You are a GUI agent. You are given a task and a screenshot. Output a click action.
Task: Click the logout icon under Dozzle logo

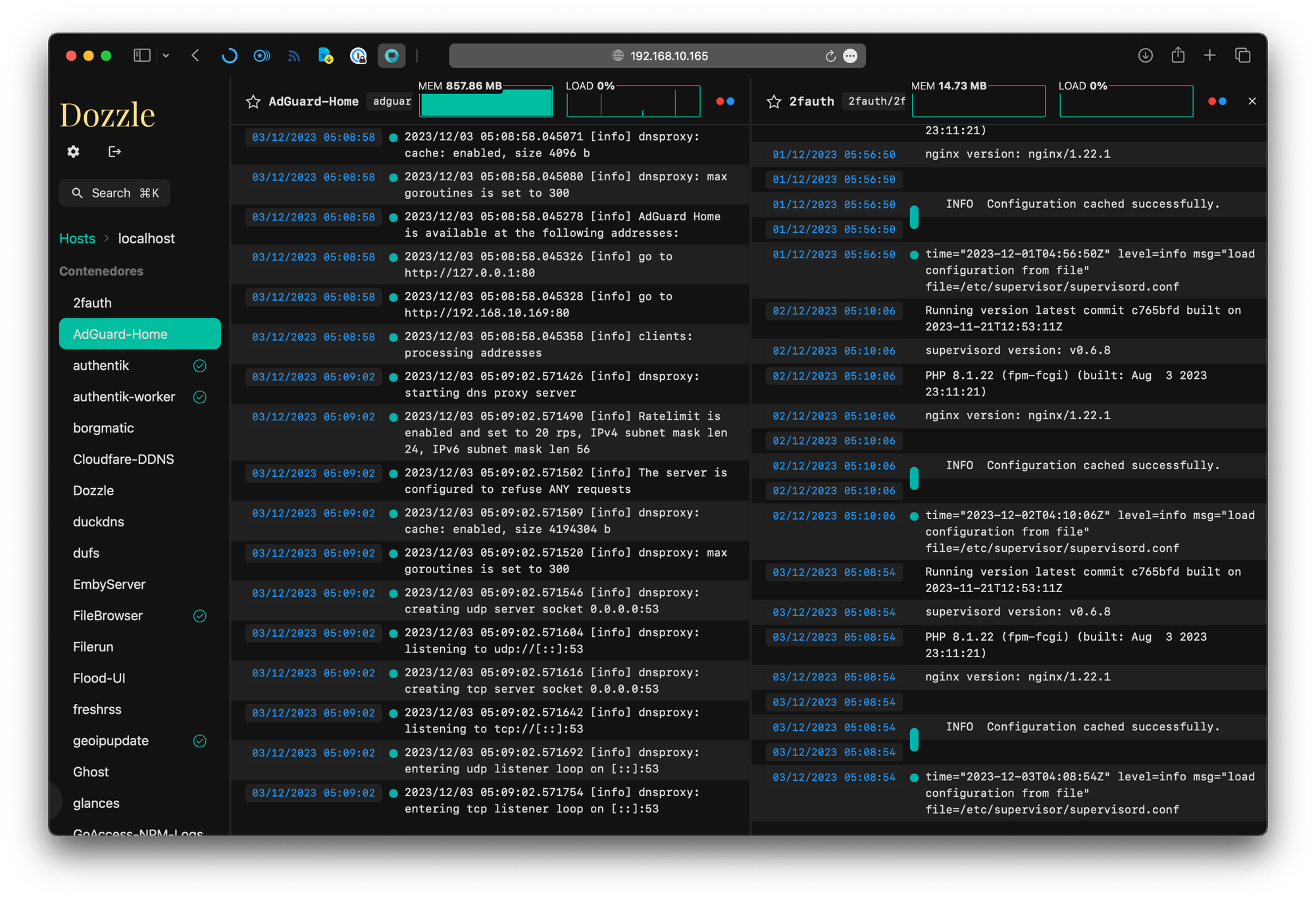point(114,152)
